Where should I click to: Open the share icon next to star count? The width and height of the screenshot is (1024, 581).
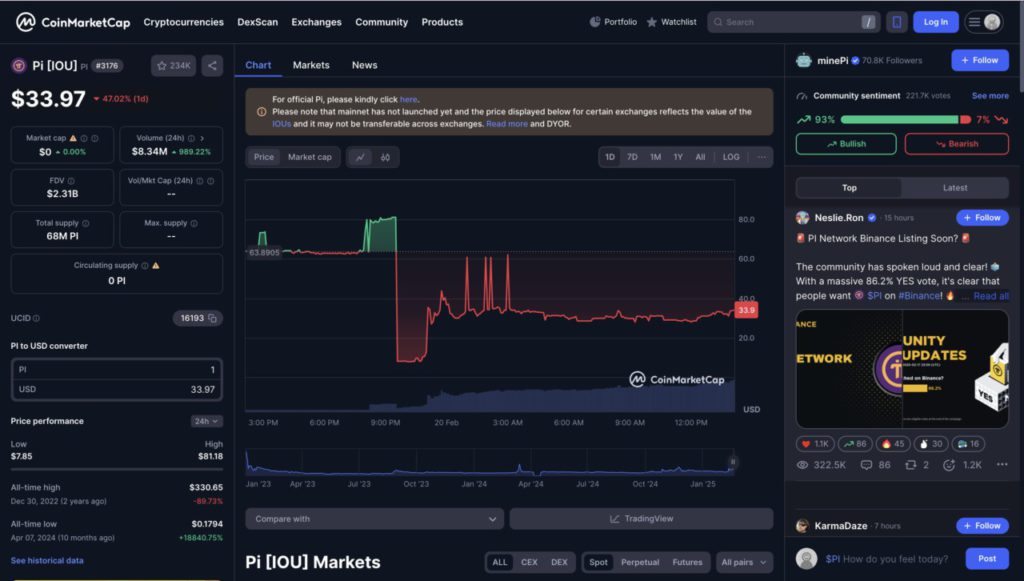click(x=212, y=65)
